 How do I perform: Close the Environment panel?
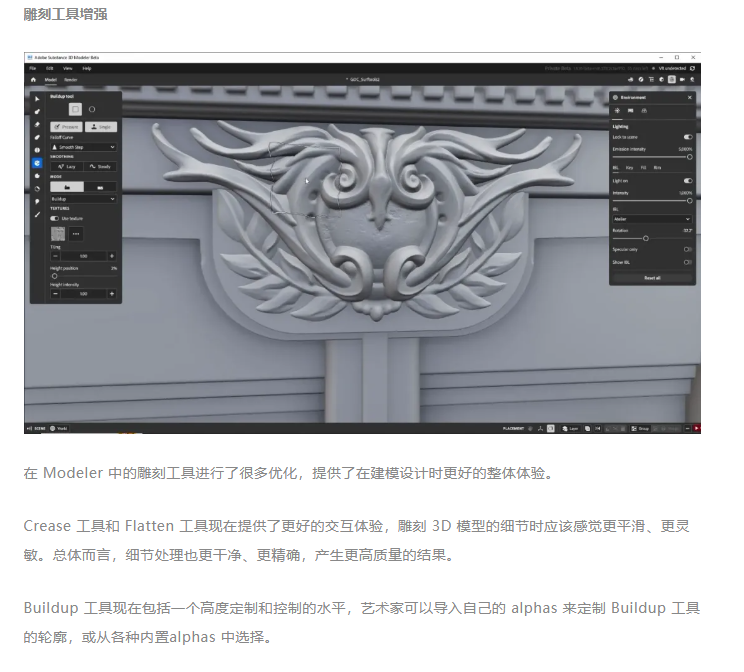[690, 97]
